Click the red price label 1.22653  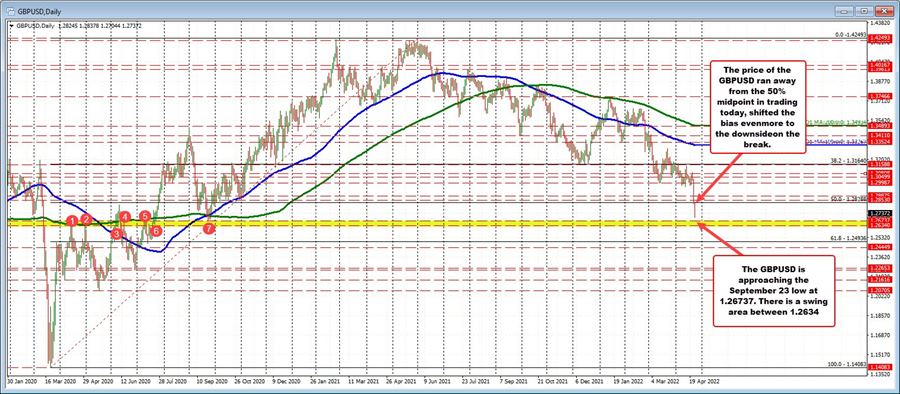(879, 268)
